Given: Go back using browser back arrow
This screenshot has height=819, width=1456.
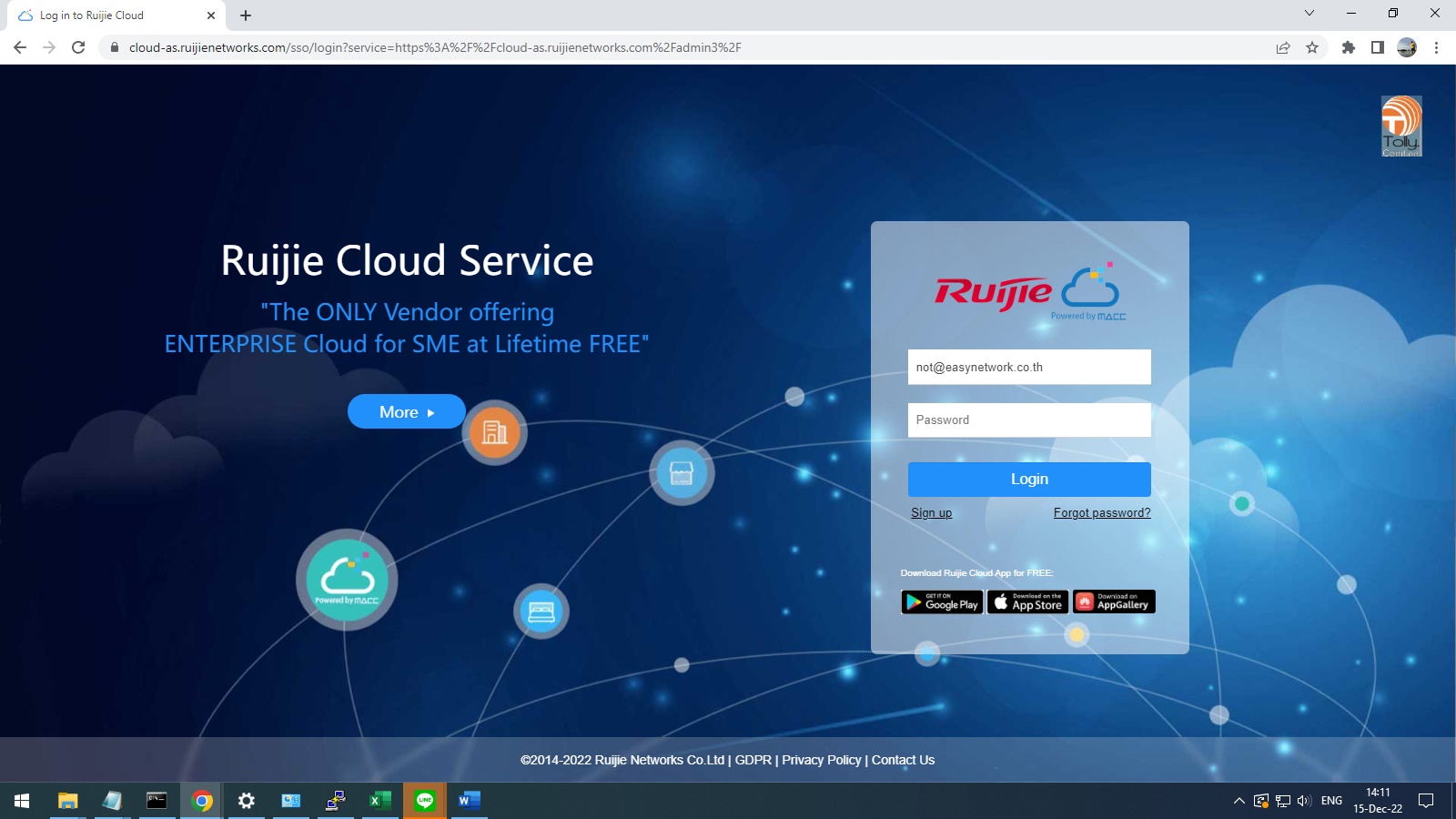Looking at the screenshot, I should pos(20,47).
